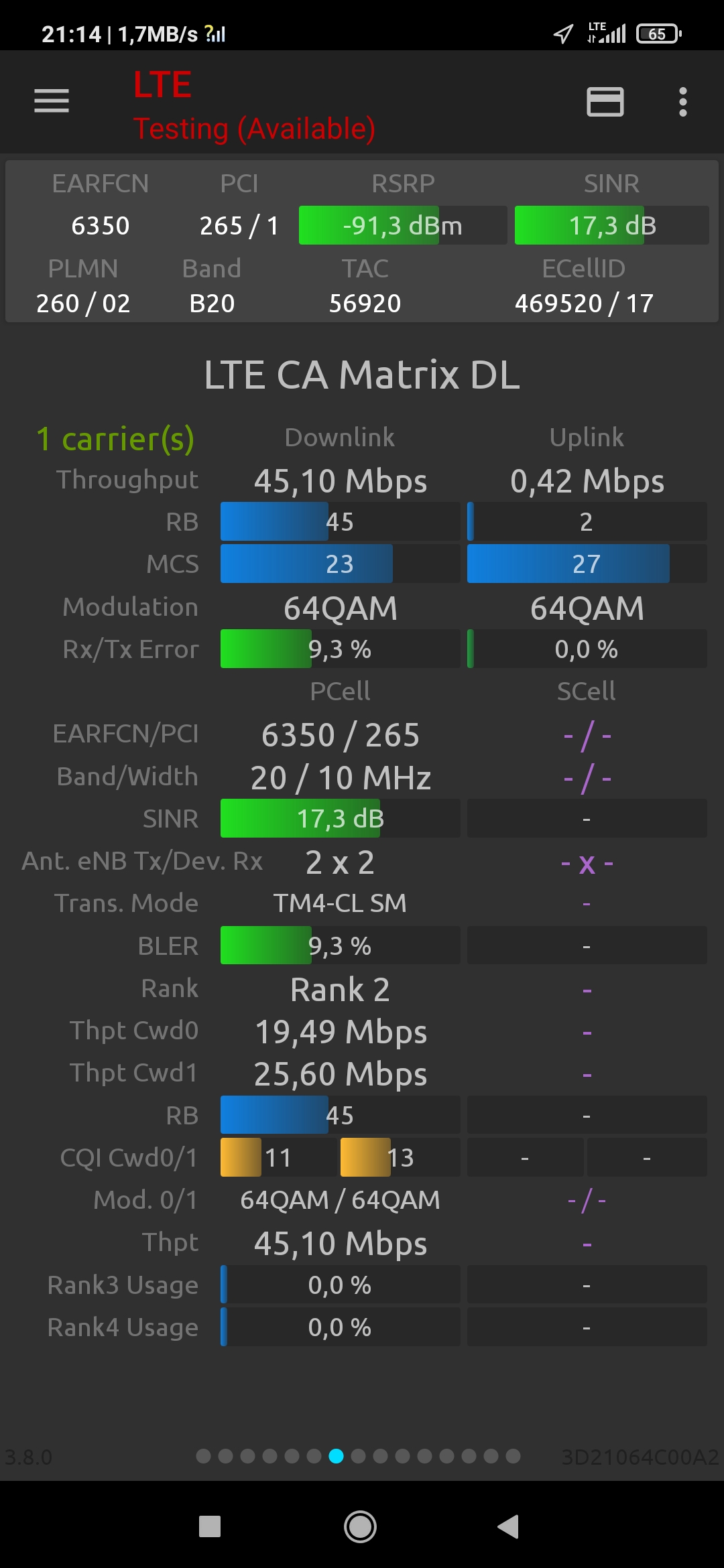Tap the card view icon in toolbar
Screen dimensions: 724x1568
tap(605, 102)
